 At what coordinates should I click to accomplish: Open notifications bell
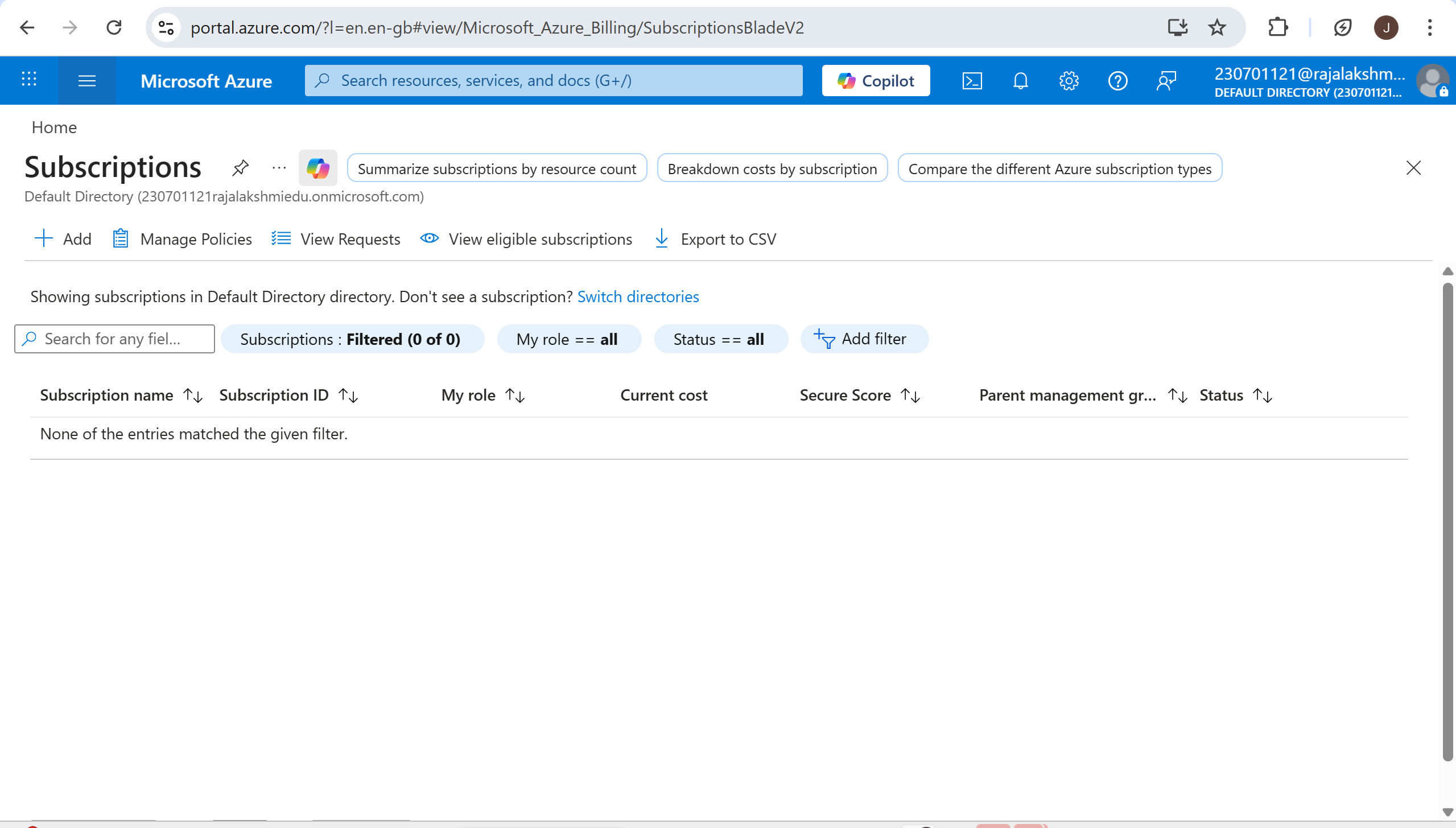click(x=1021, y=81)
